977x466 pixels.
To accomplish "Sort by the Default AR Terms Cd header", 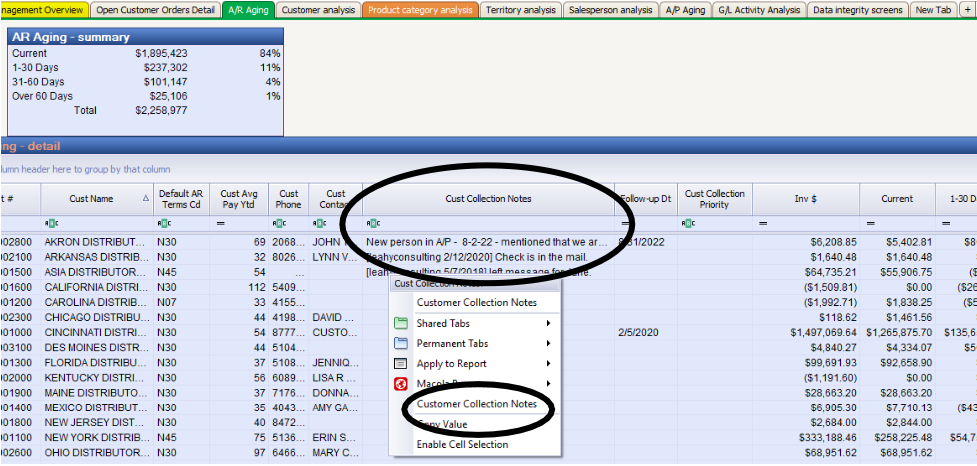I will coord(180,199).
